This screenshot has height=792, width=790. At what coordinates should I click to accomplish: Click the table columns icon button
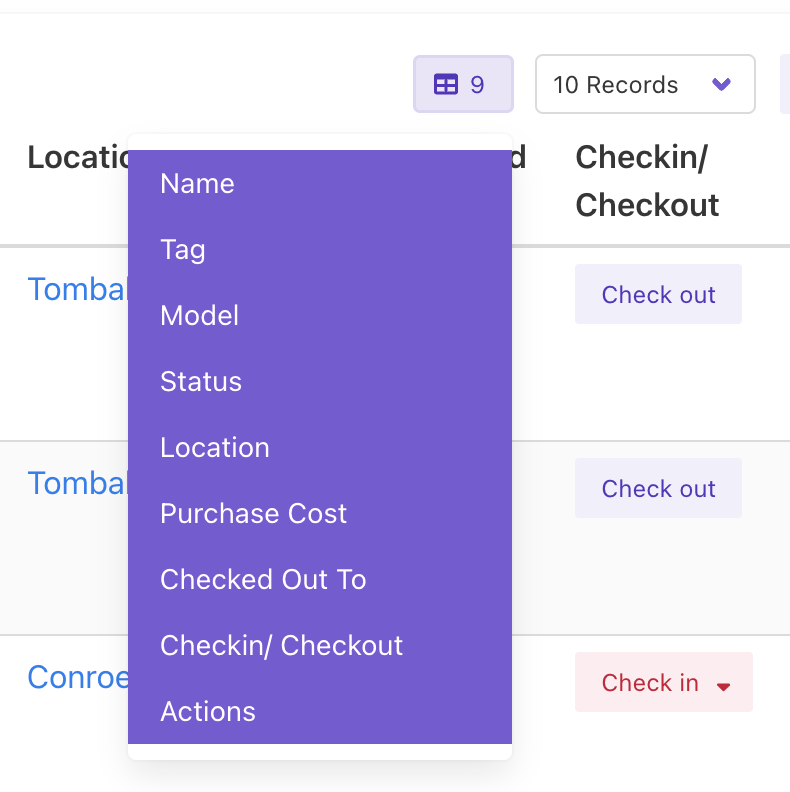tap(462, 85)
